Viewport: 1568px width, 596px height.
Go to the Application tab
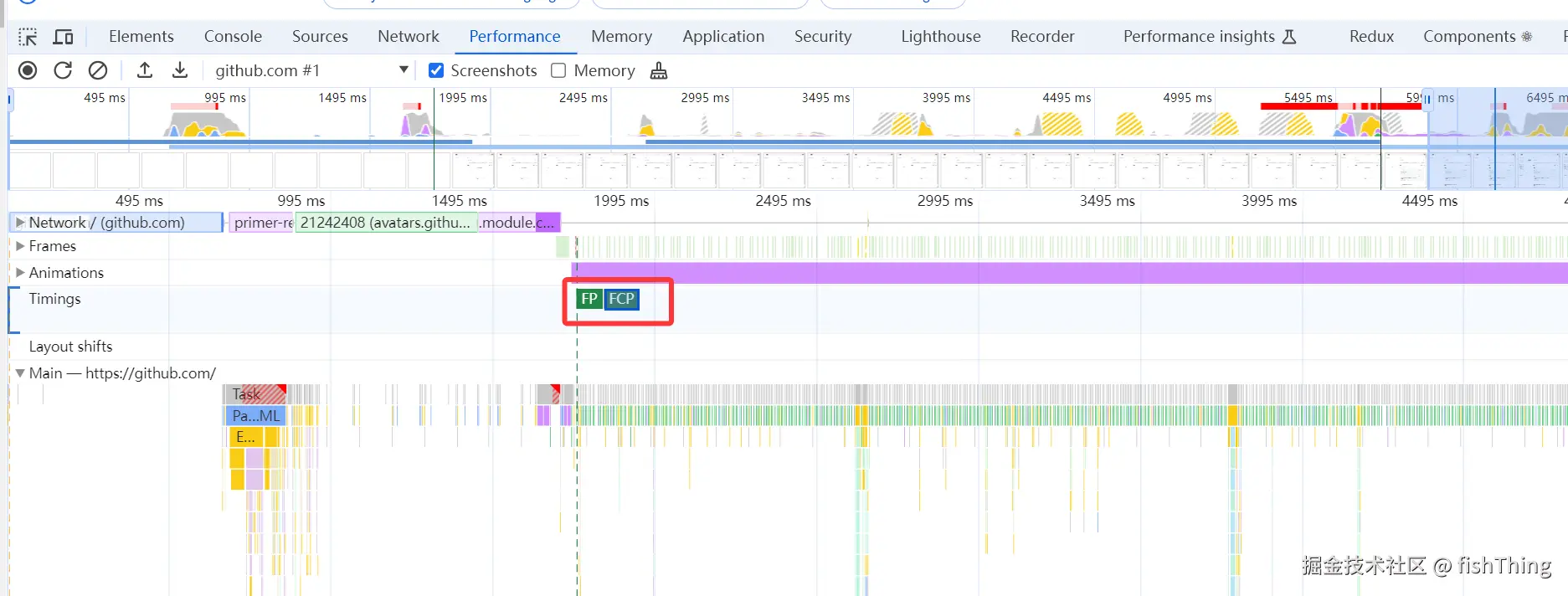pyautogui.click(x=723, y=37)
